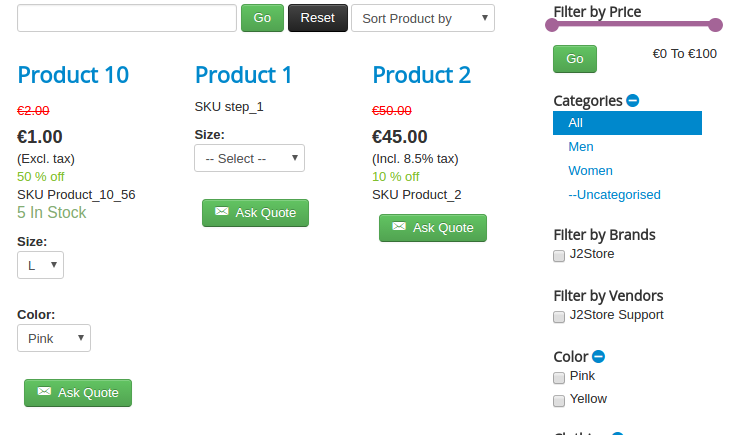
Task: Open the Product 2 title link
Action: [421, 75]
